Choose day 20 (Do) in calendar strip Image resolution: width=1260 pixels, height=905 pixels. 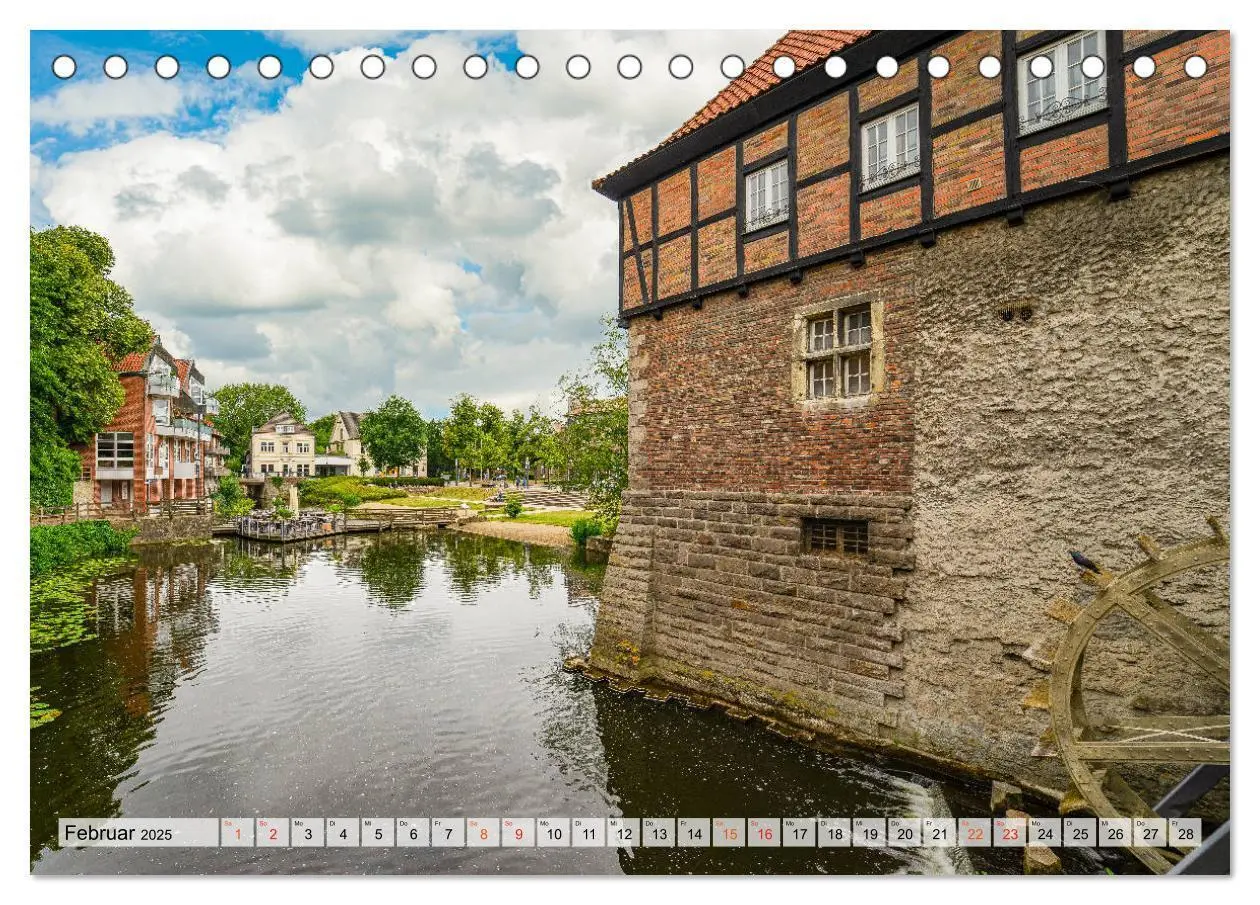(x=904, y=832)
